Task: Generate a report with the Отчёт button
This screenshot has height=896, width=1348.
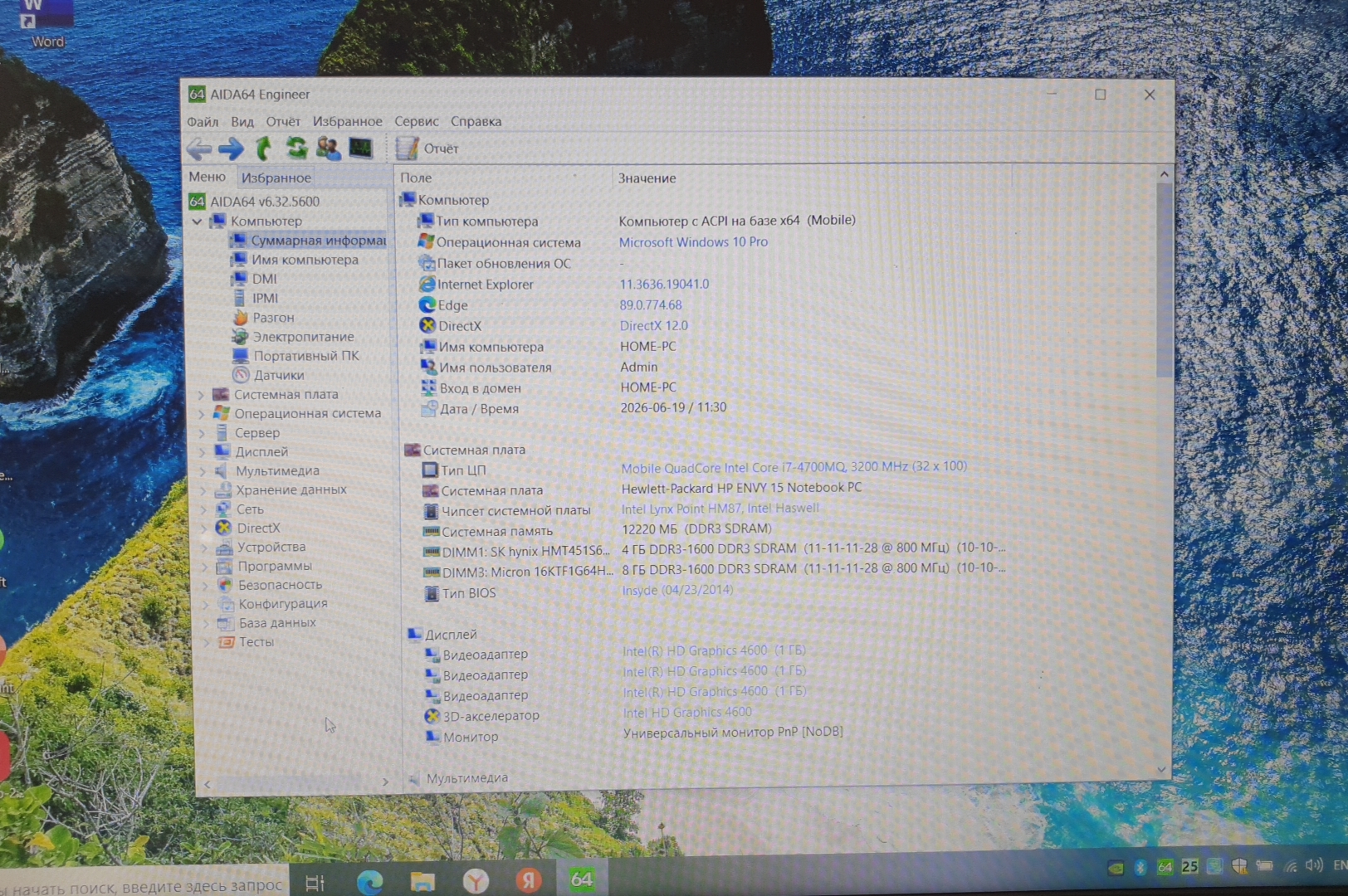Action: pos(427,148)
